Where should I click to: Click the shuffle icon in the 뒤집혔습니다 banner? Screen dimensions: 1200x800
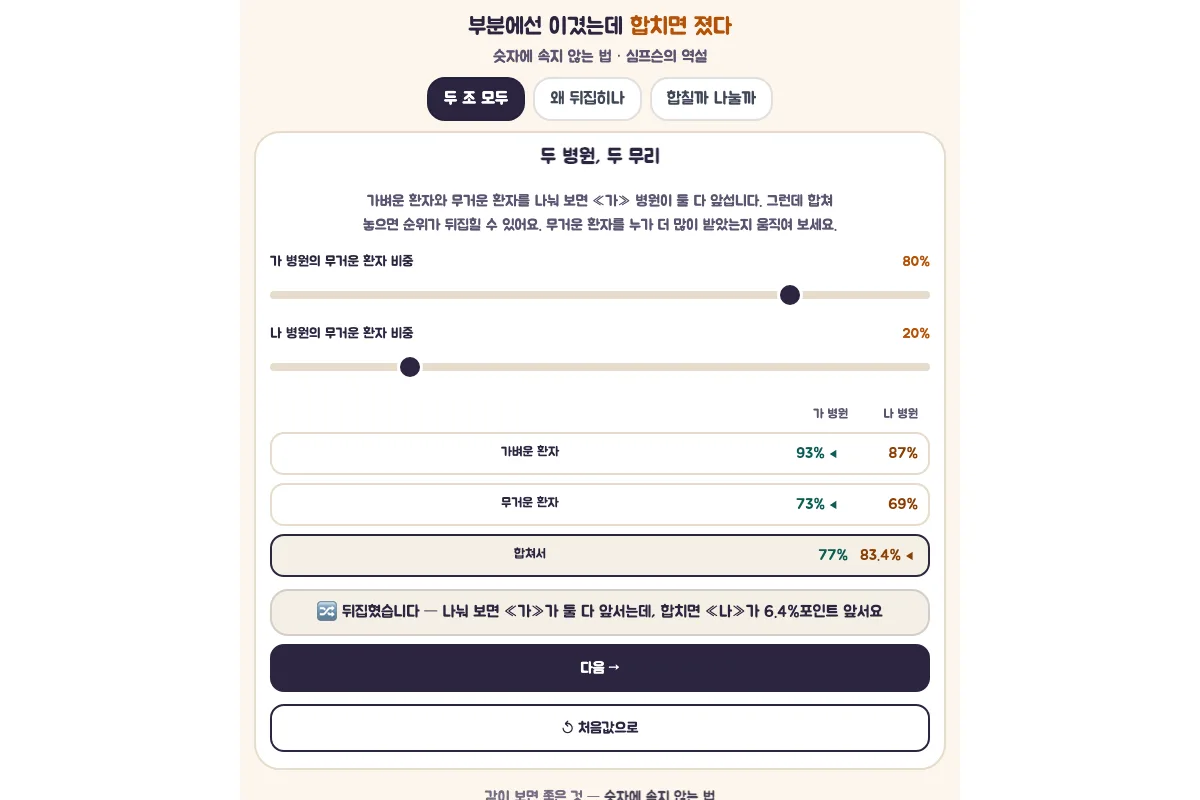click(x=327, y=611)
